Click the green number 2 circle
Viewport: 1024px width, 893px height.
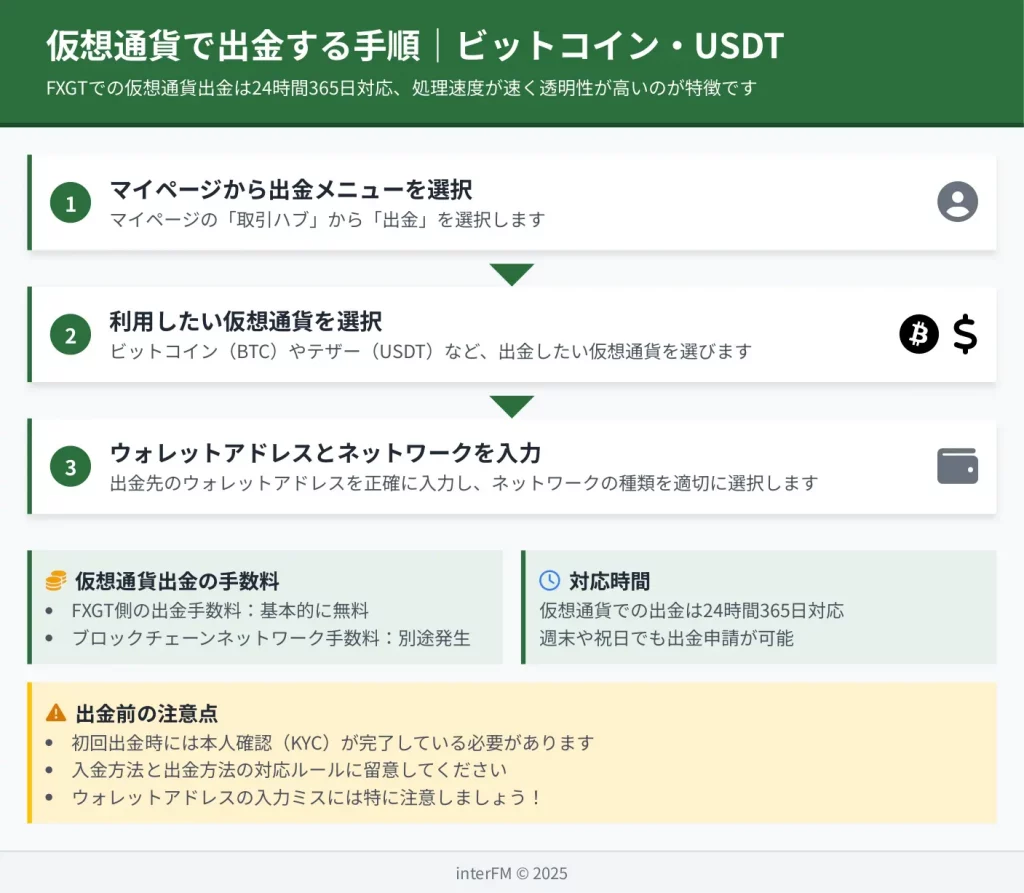click(x=70, y=336)
